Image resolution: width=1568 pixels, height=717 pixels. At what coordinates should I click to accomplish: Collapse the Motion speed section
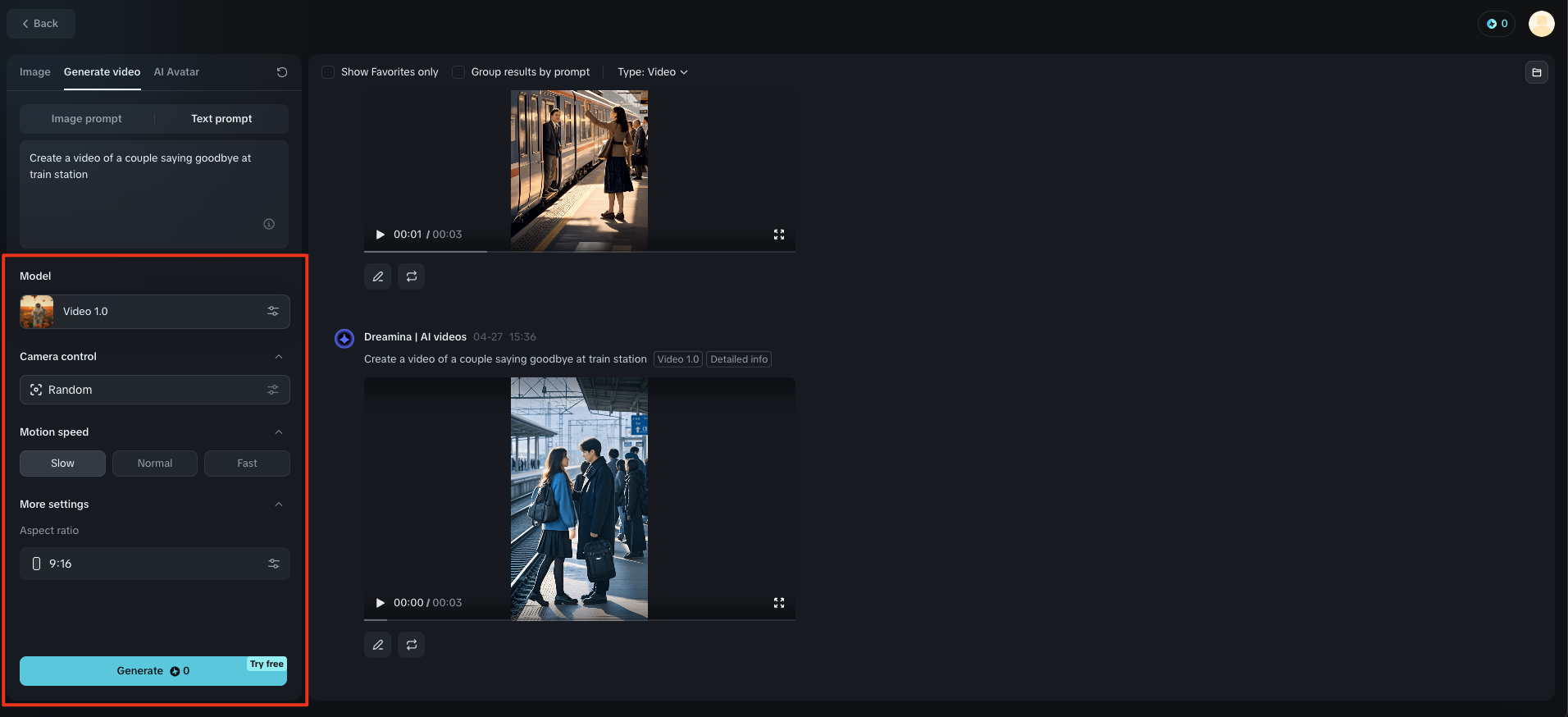click(279, 432)
